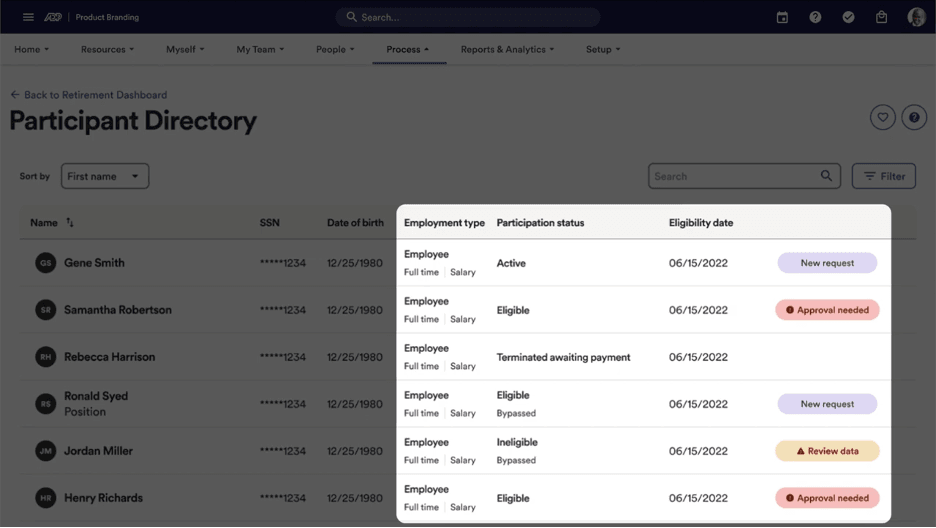Click the Filter button
This screenshot has width=936, height=528.
(883, 176)
